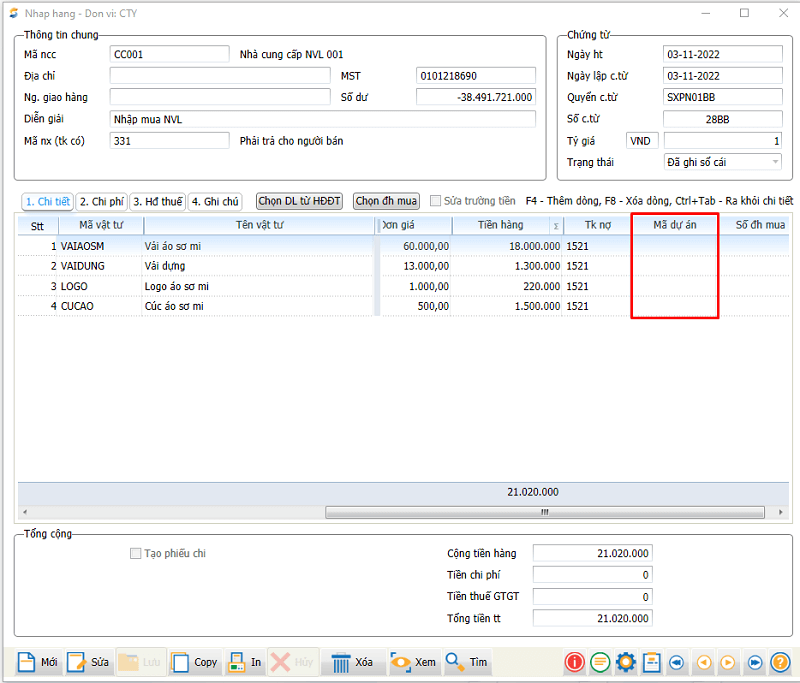Image resolution: width=800 pixels, height=683 pixels.
Task: Switch to the 2. Chi phí tab
Action: pyautogui.click(x=102, y=201)
